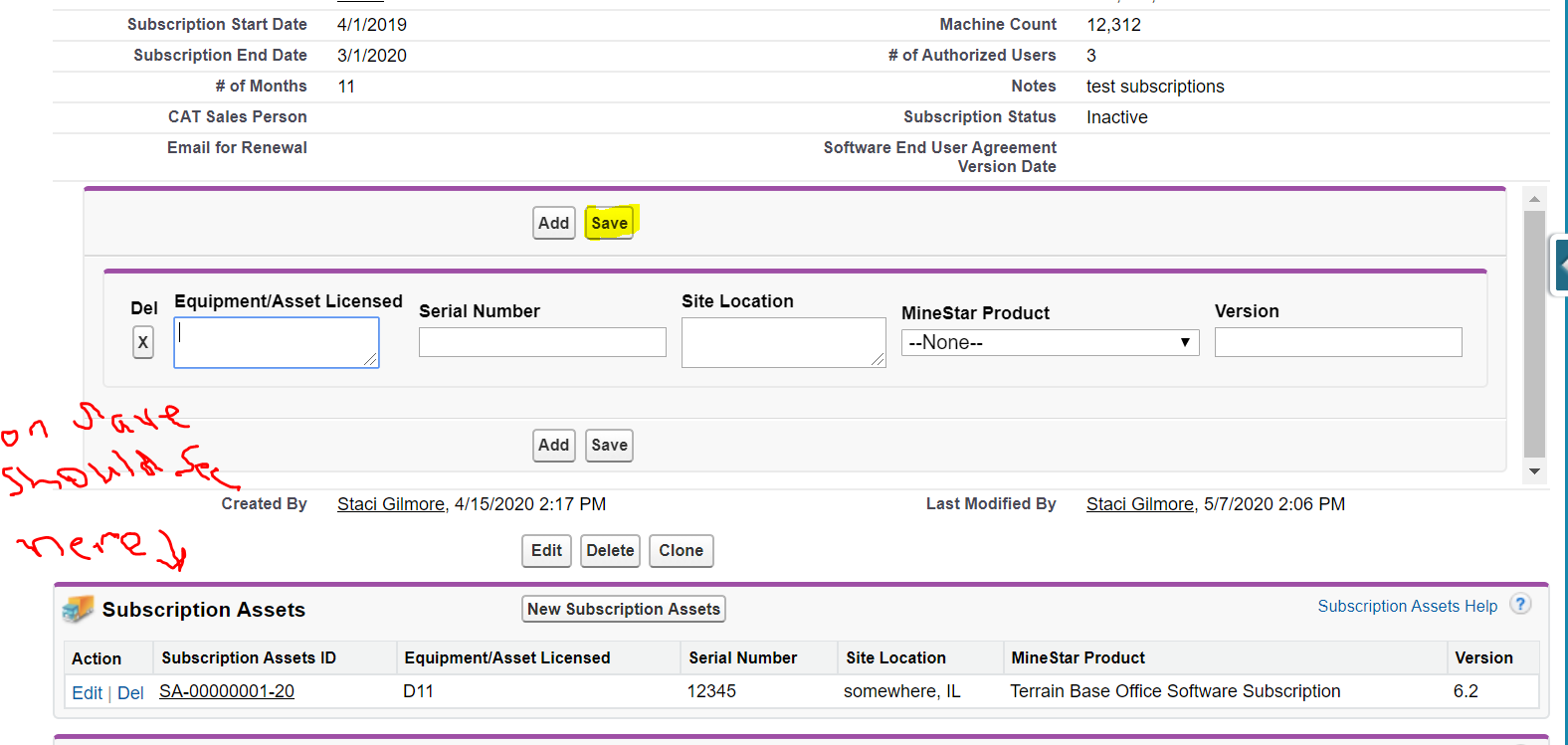Click the highlighted top Save button
1568x745 pixels.
pos(609,223)
